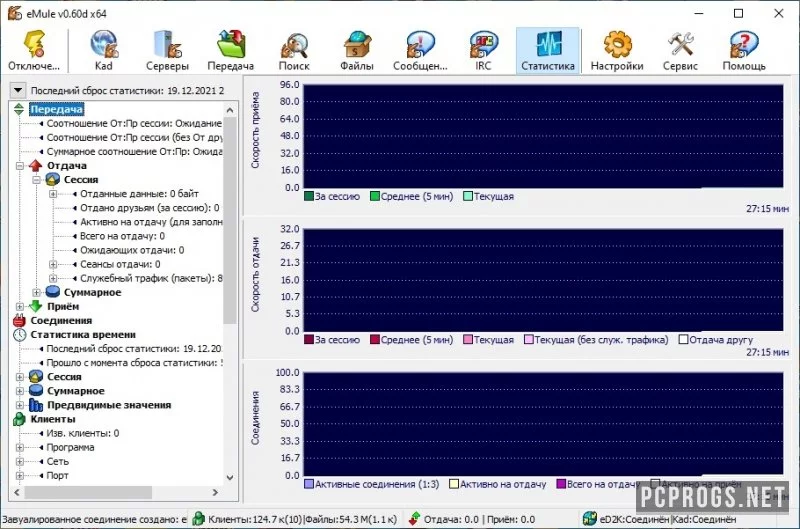The width and height of the screenshot is (800, 529).
Task: Expand the Приём tree node
Action: point(19,307)
